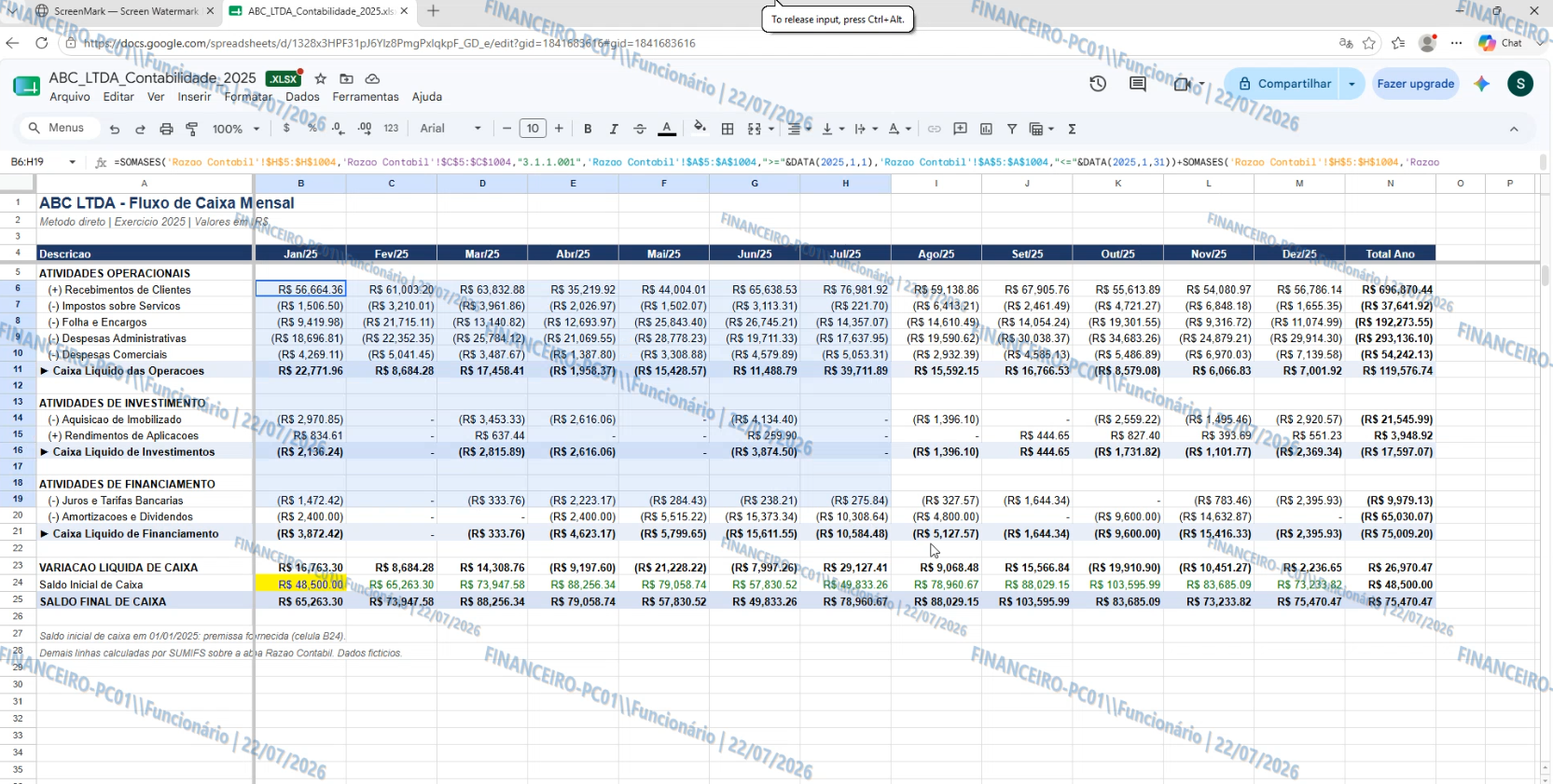Open version history clock icon

pos(1098,84)
